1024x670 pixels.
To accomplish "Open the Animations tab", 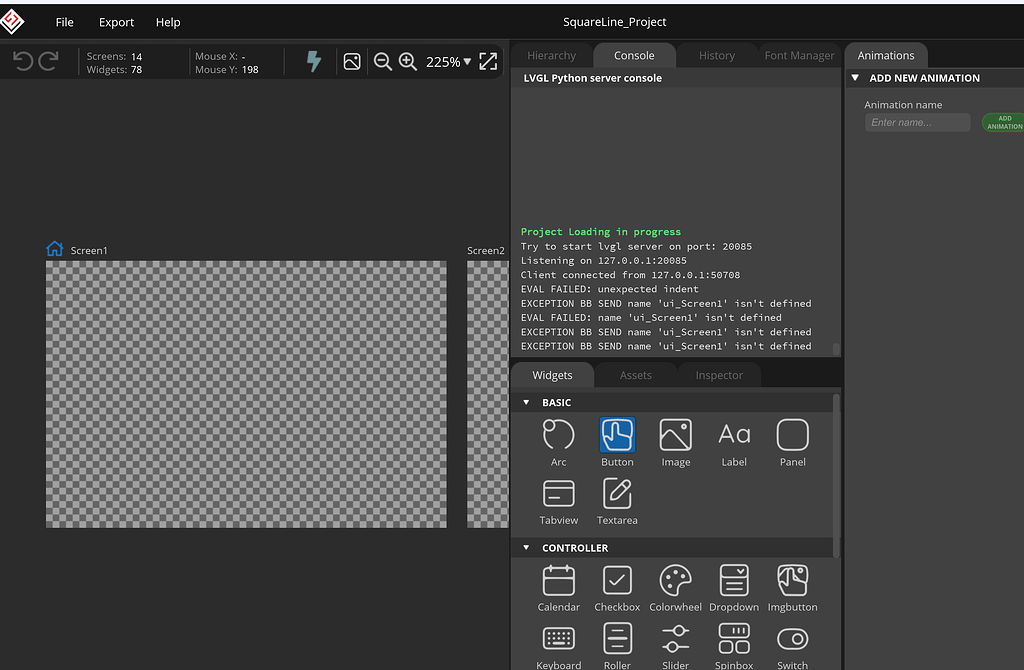I will pos(886,56).
